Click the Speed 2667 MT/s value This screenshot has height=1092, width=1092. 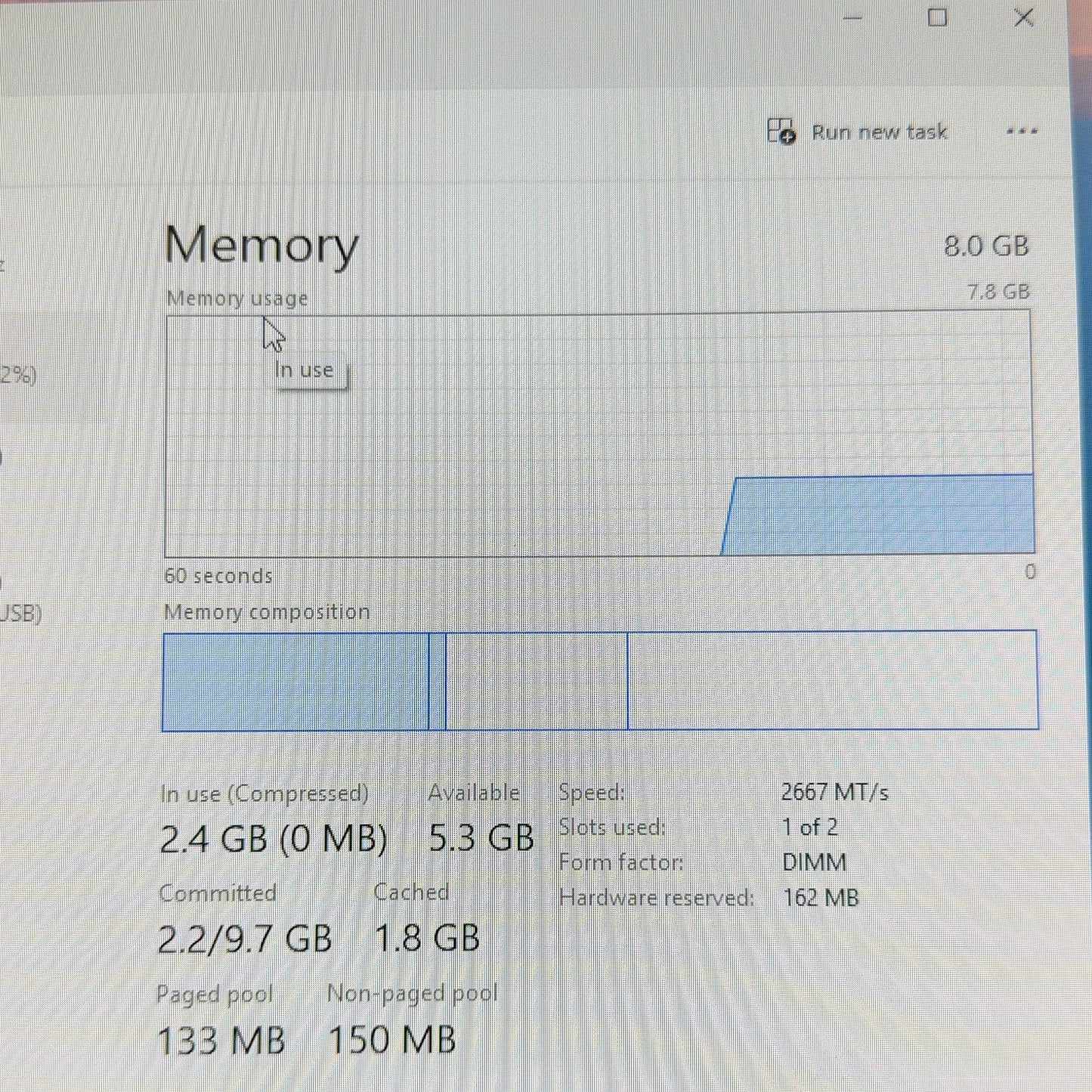[x=835, y=792]
